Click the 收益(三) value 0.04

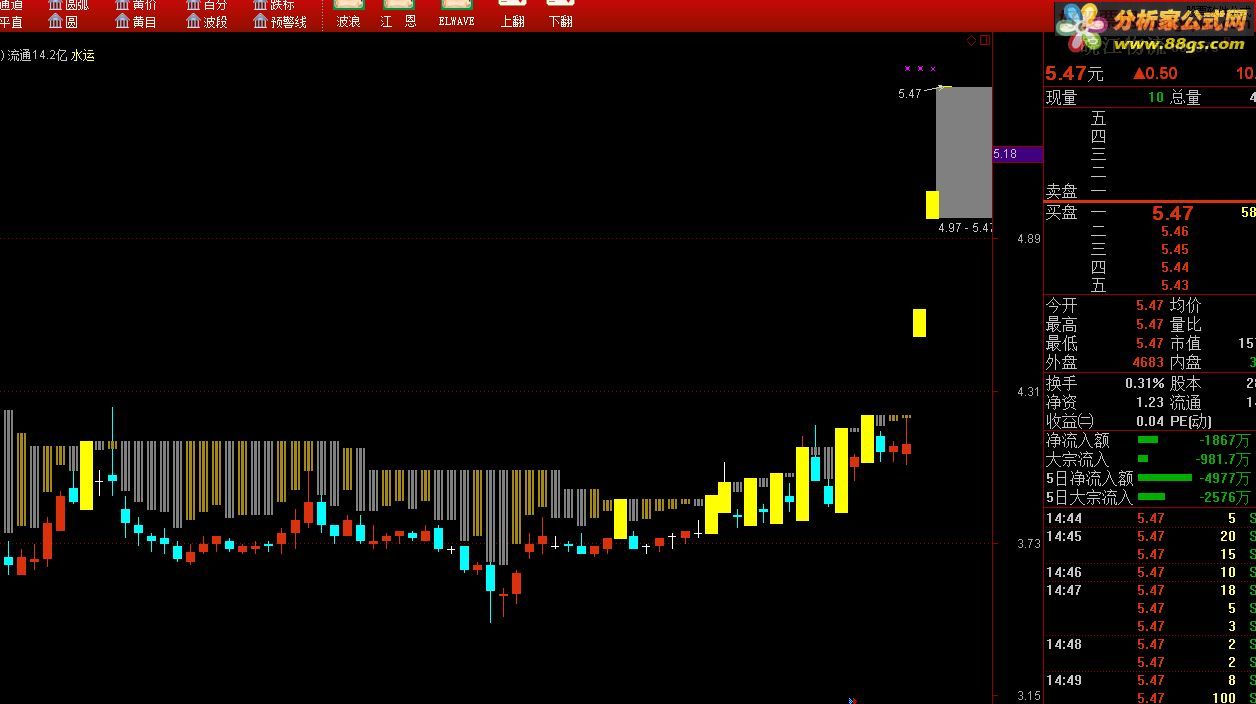click(x=1150, y=422)
